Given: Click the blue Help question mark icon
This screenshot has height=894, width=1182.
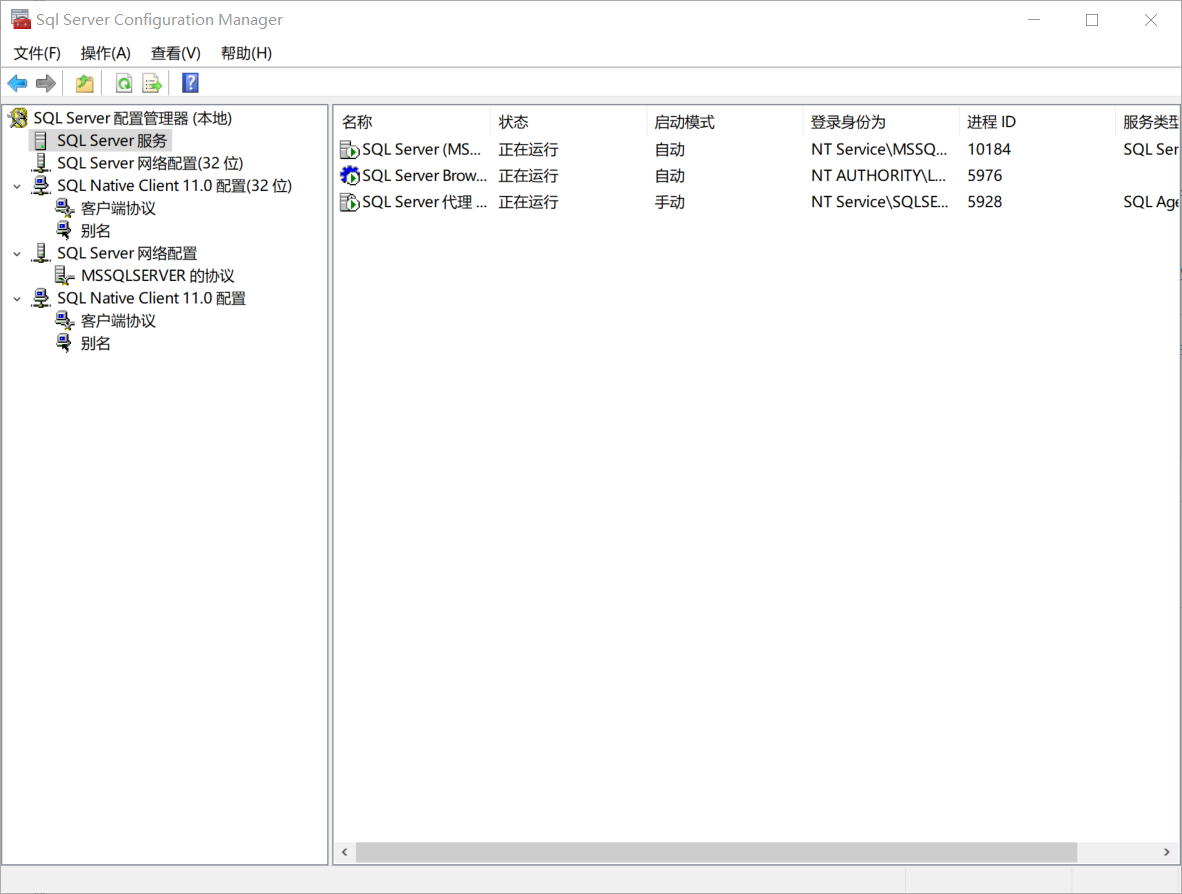Looking at the screenshot, I should click(190, 83).
